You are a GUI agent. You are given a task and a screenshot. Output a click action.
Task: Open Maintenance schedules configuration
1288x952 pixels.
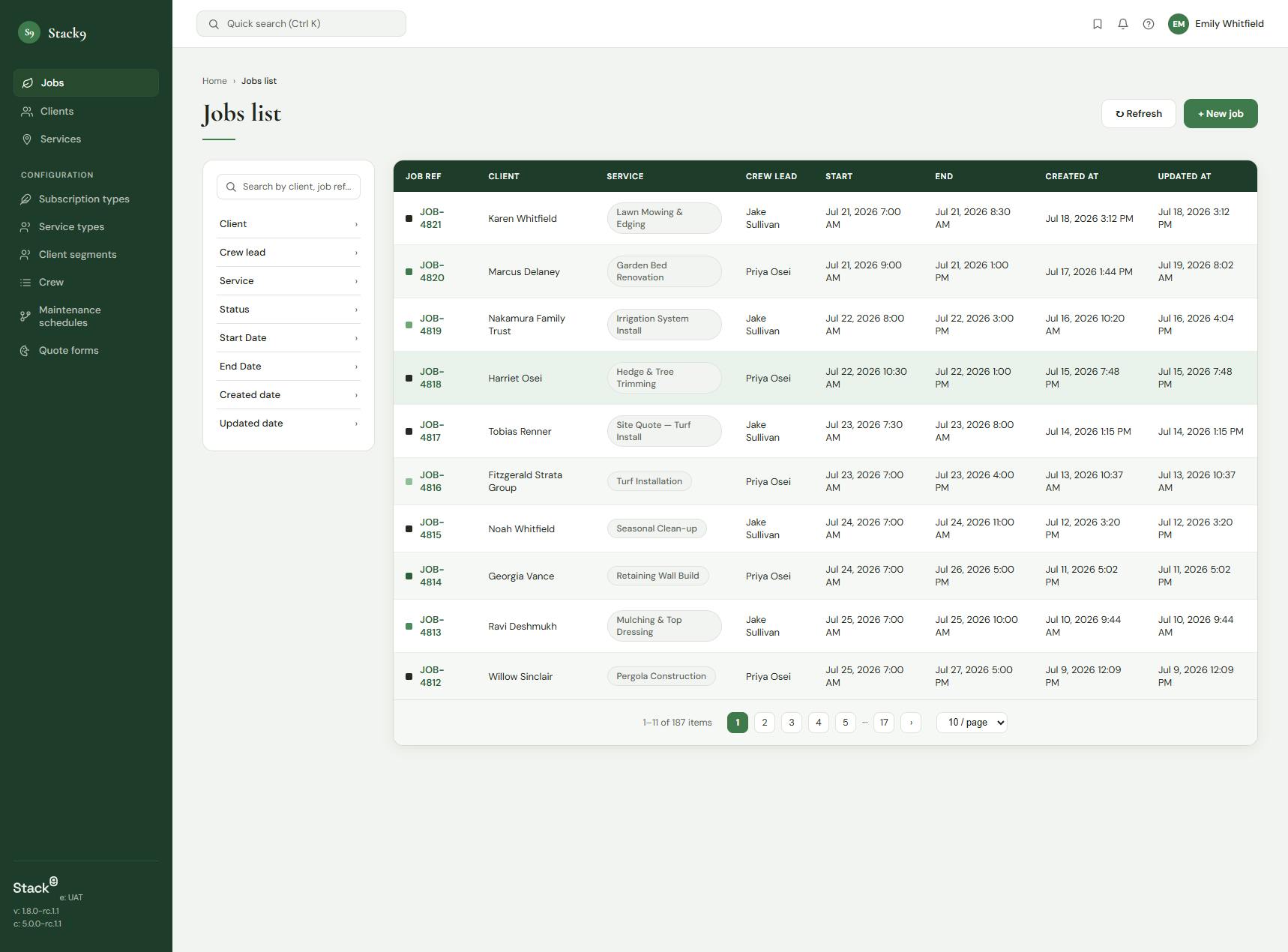pos(86,316)
